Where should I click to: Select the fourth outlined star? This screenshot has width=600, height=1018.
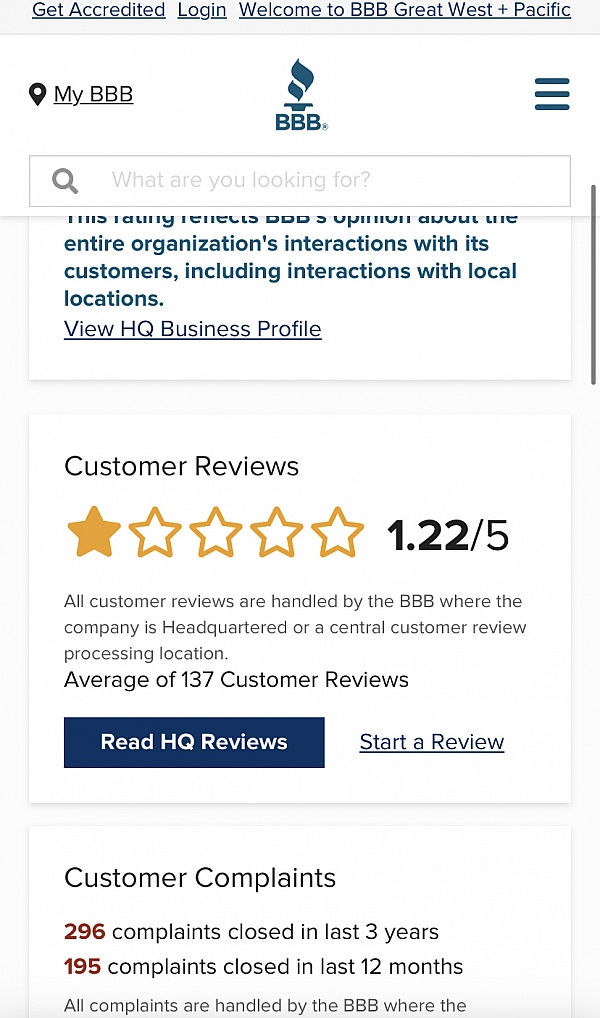pyautogui.click(x=277, y=532)
